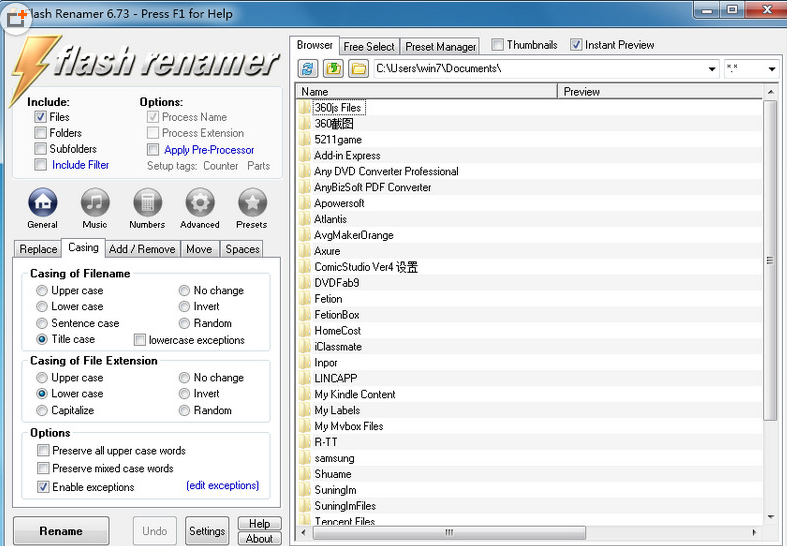Enable Thumbnails checkbox

tap(497, 45)
